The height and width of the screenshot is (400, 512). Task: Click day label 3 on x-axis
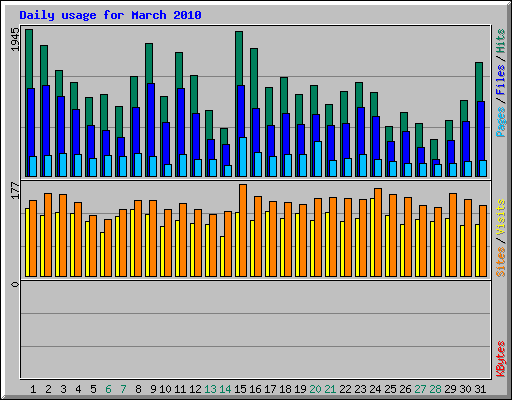(63, 389)
